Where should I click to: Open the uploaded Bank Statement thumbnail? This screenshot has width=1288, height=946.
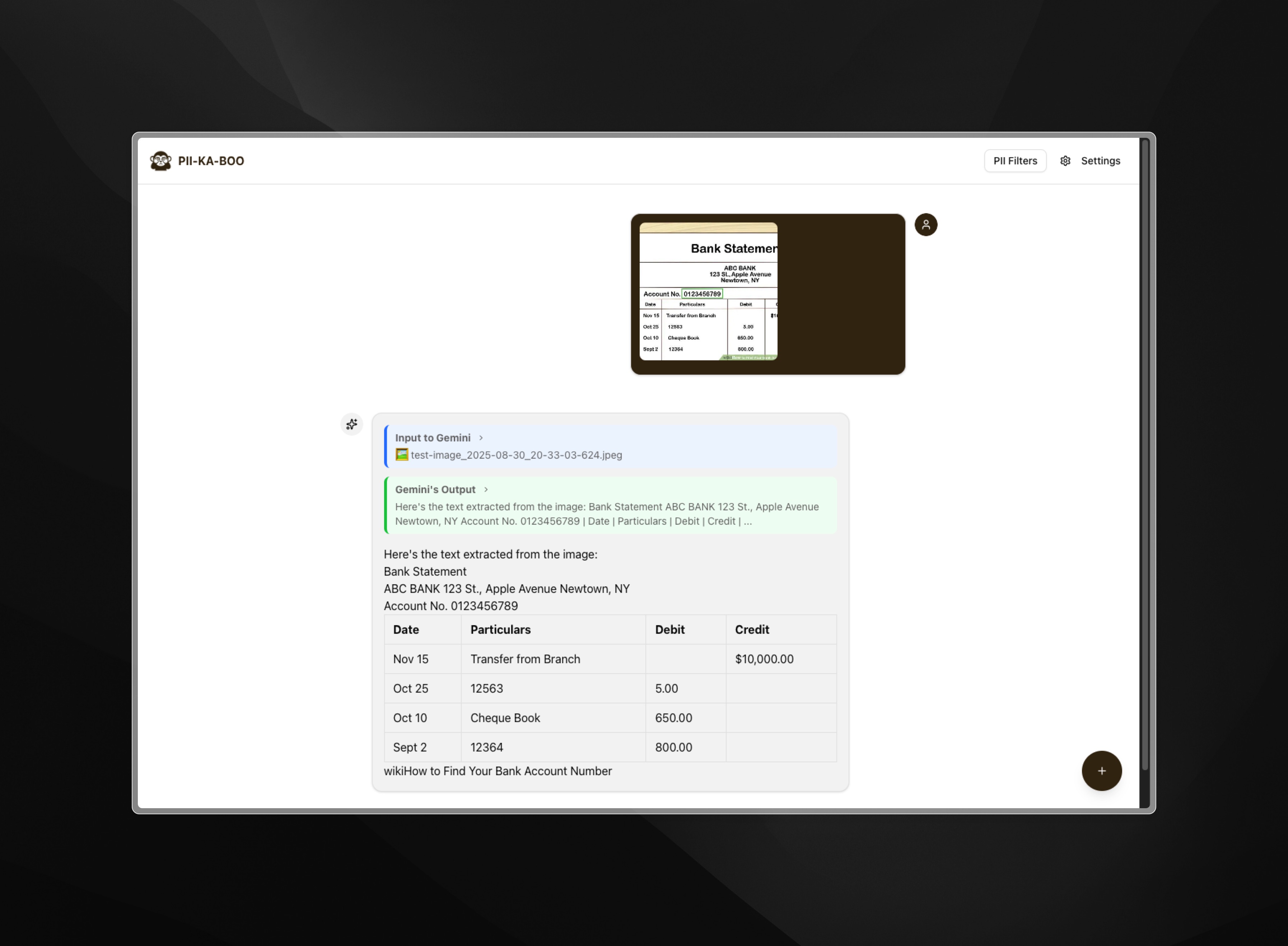[708, 291]
